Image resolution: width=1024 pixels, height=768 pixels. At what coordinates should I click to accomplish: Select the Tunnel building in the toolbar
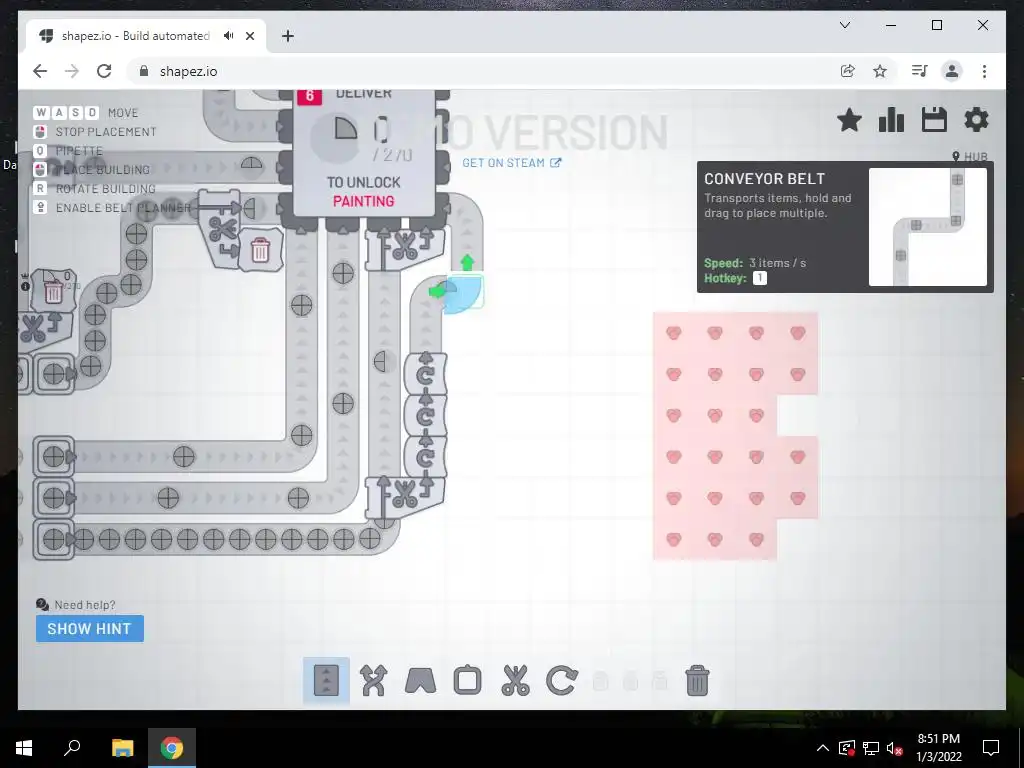click(x=421, y=680)
